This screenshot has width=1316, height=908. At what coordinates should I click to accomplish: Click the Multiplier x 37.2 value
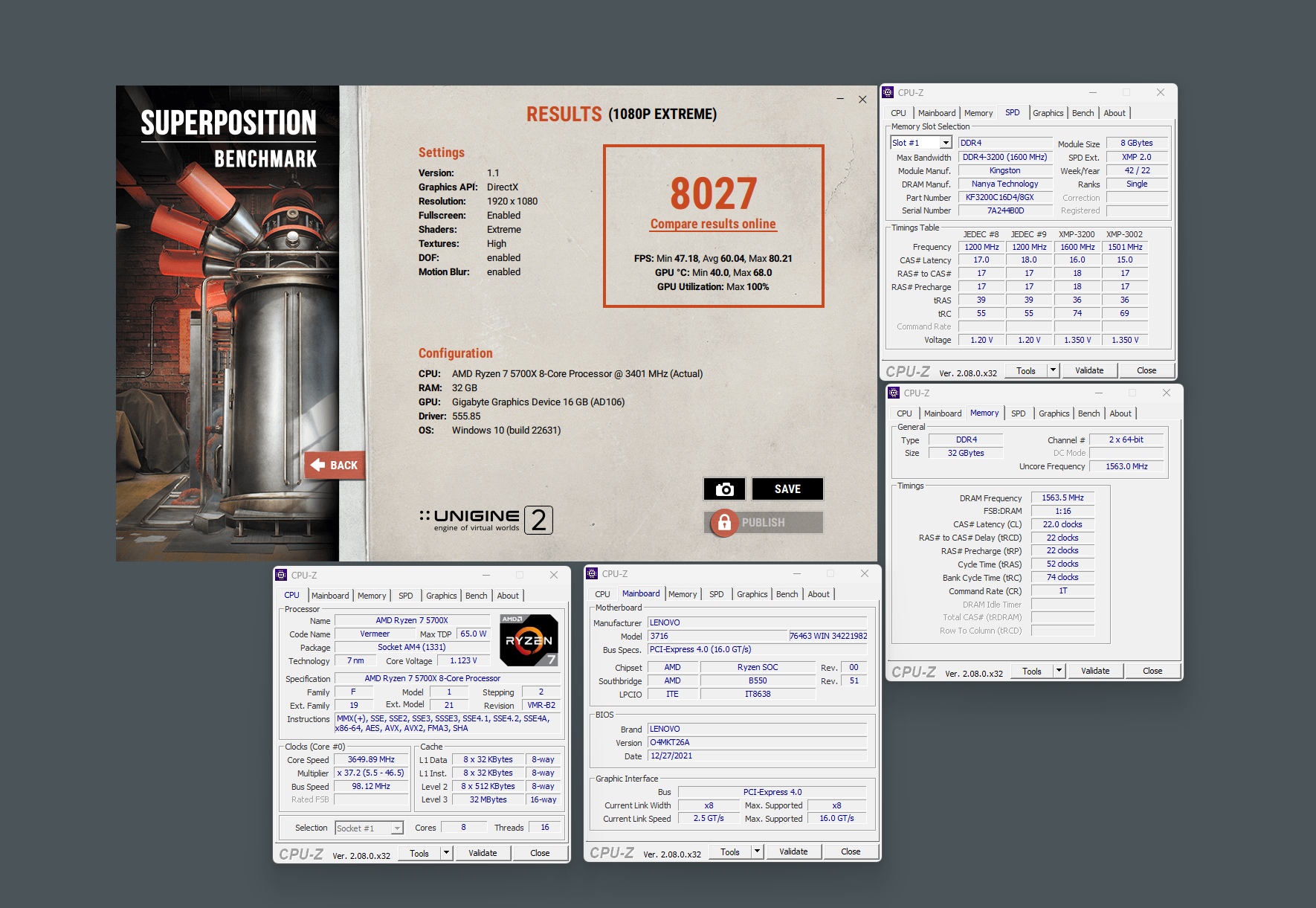371,773
